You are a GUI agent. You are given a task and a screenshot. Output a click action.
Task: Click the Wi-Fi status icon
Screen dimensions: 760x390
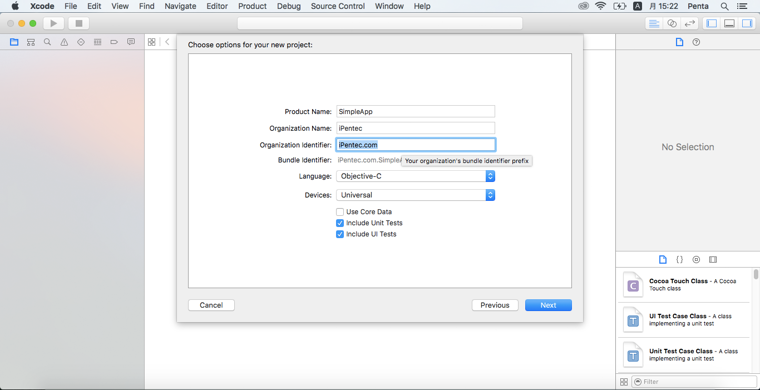[x=601, y=6]
